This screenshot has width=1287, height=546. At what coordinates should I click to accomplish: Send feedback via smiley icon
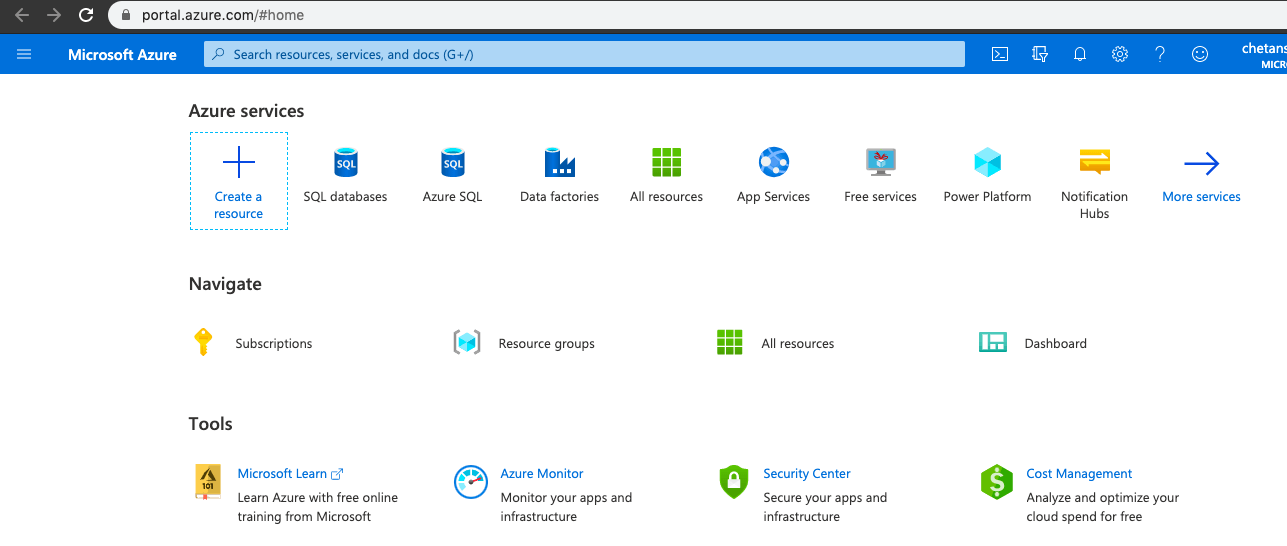tap(1200, 54)
